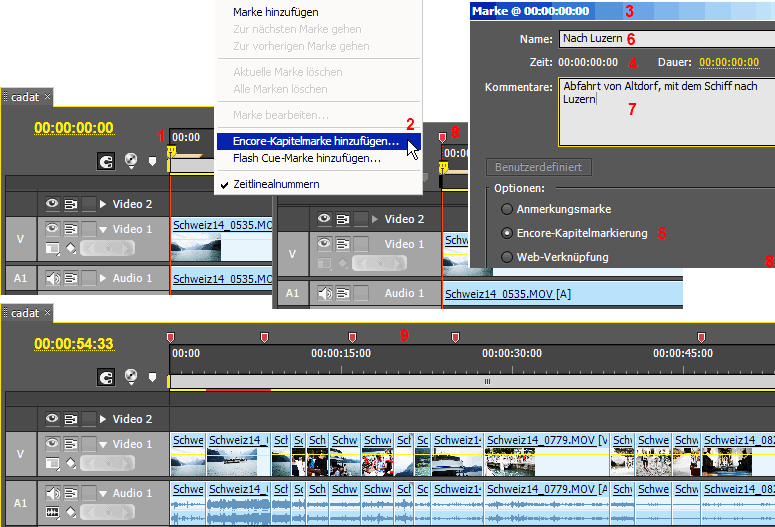
Task: Click the Encore marker at start of bottom timeline
Action: click(x=171, y=338)
